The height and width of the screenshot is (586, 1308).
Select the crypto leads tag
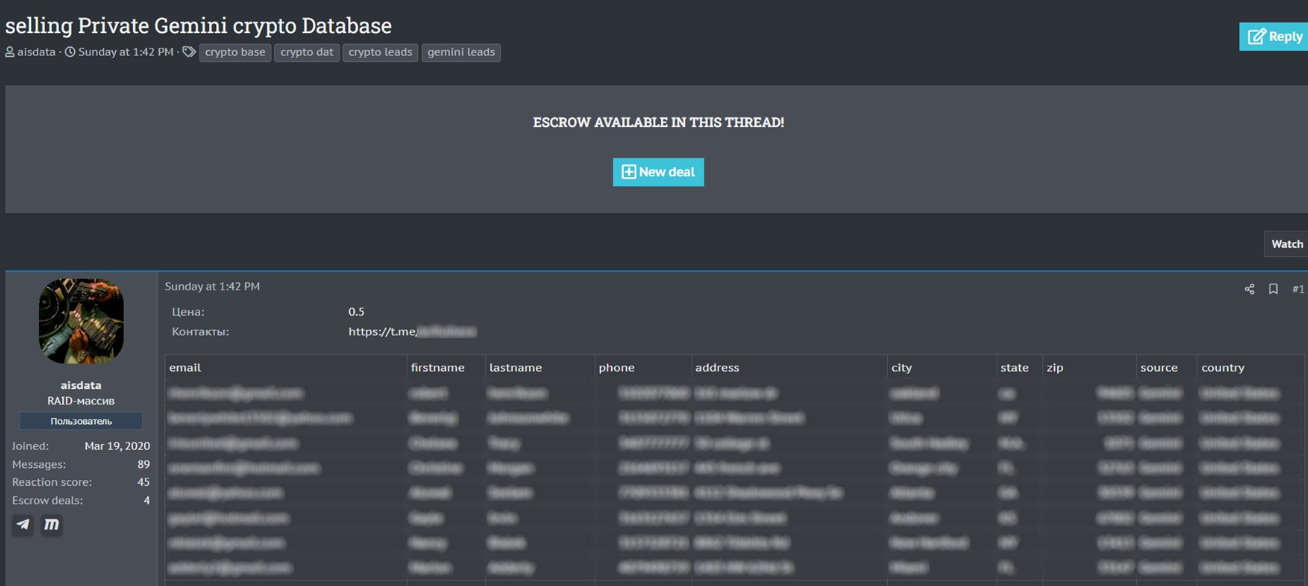(x=380, y=52)
